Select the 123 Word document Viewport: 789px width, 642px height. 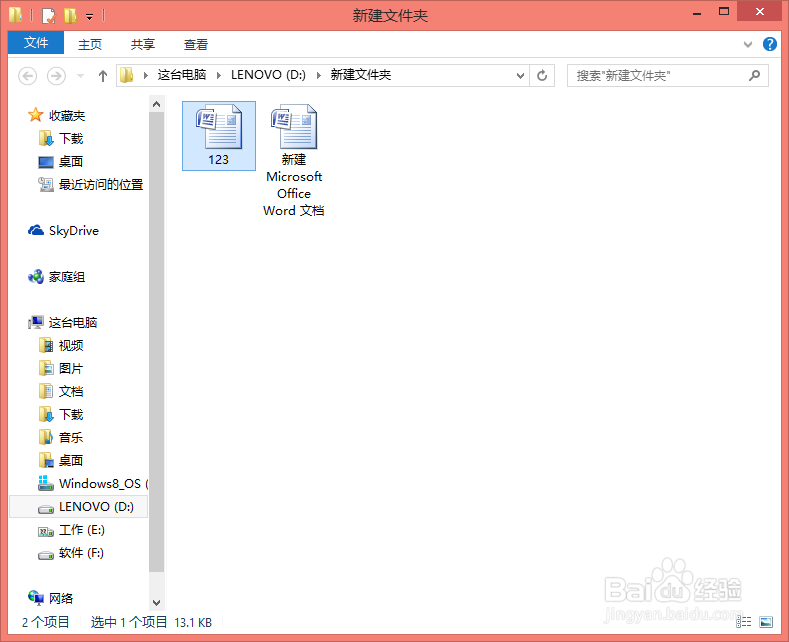click(219, 136)
